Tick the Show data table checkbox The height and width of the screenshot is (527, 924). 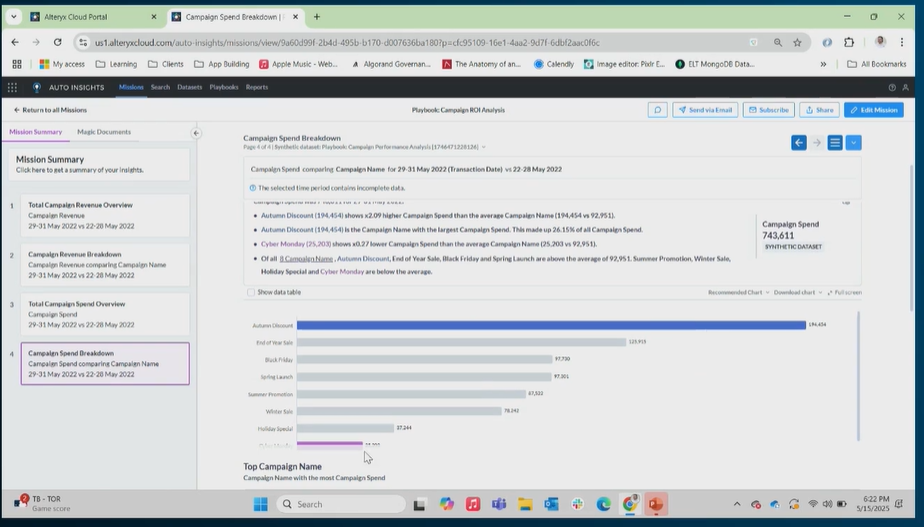tap(251, 292)
